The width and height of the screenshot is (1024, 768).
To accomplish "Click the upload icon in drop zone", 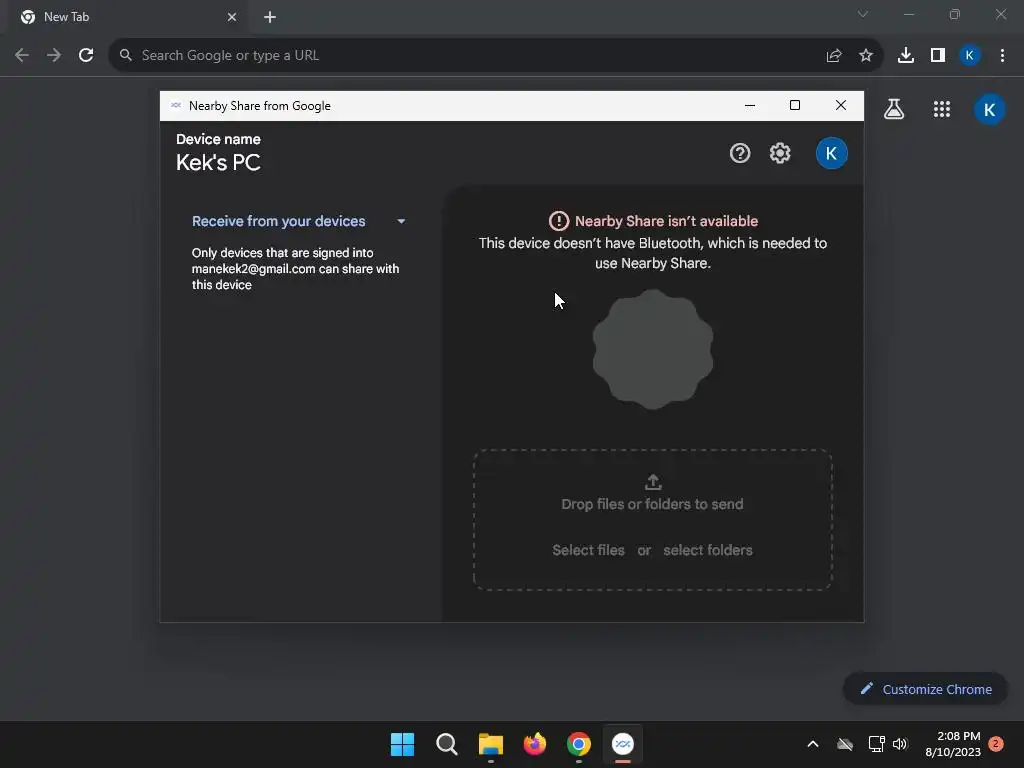I will [653, 482].
